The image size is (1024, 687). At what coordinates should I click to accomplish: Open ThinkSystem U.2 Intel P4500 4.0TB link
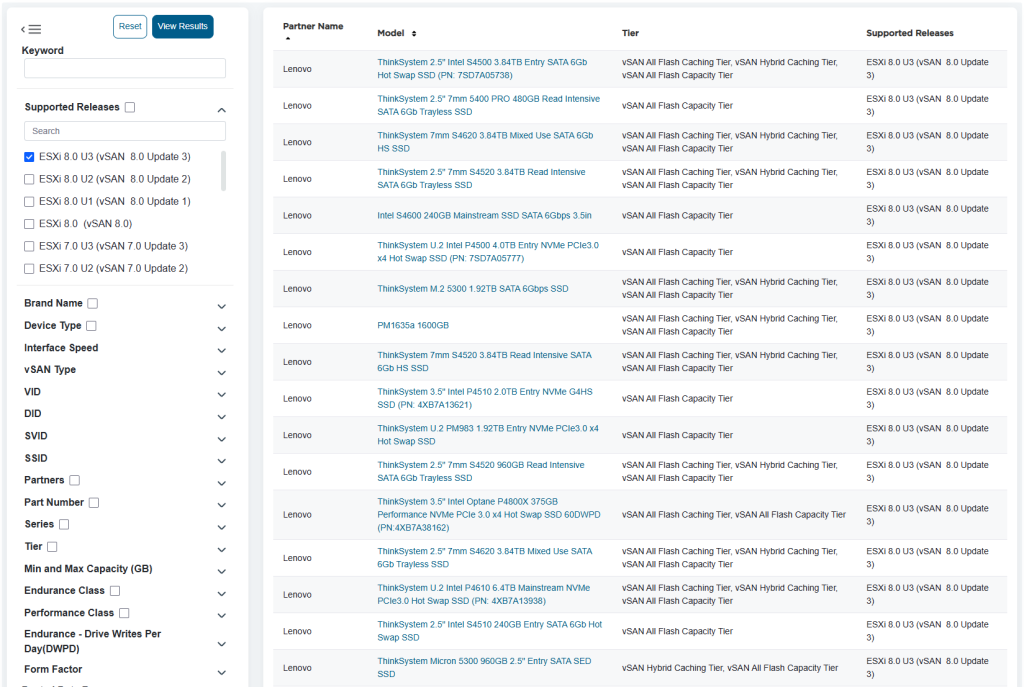(488, 252)
